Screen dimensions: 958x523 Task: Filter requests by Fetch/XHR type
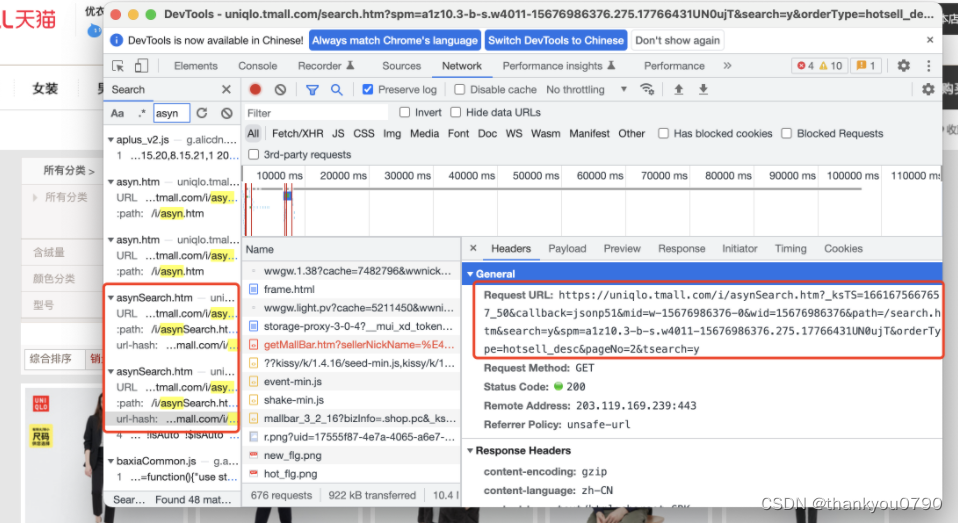pos(298,133)
